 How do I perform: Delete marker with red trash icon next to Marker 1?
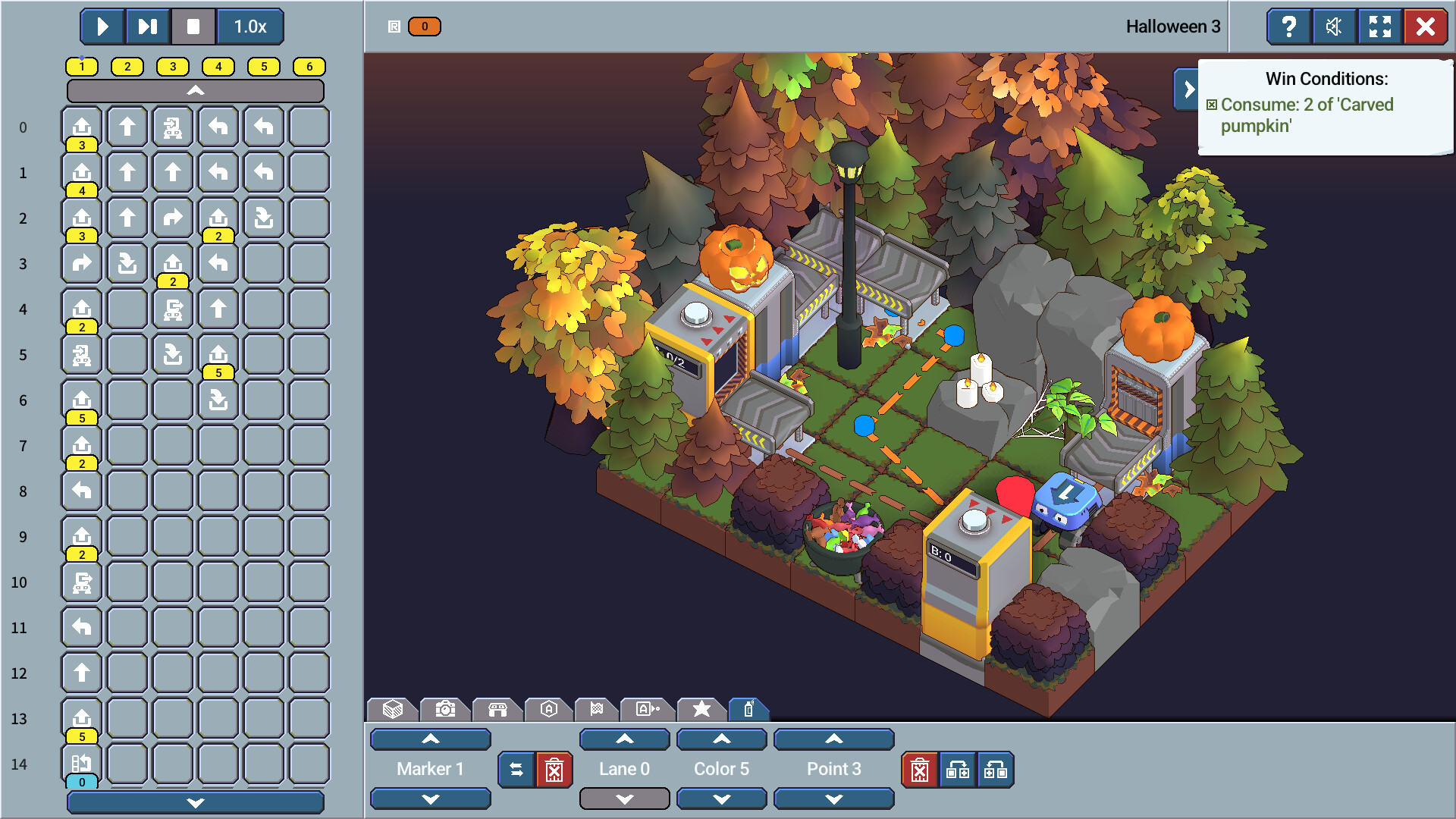point(554,770)
